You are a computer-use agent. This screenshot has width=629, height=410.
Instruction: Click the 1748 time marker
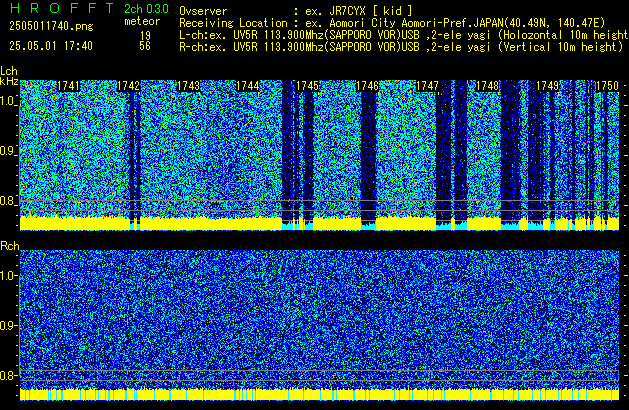click(487, 86)
